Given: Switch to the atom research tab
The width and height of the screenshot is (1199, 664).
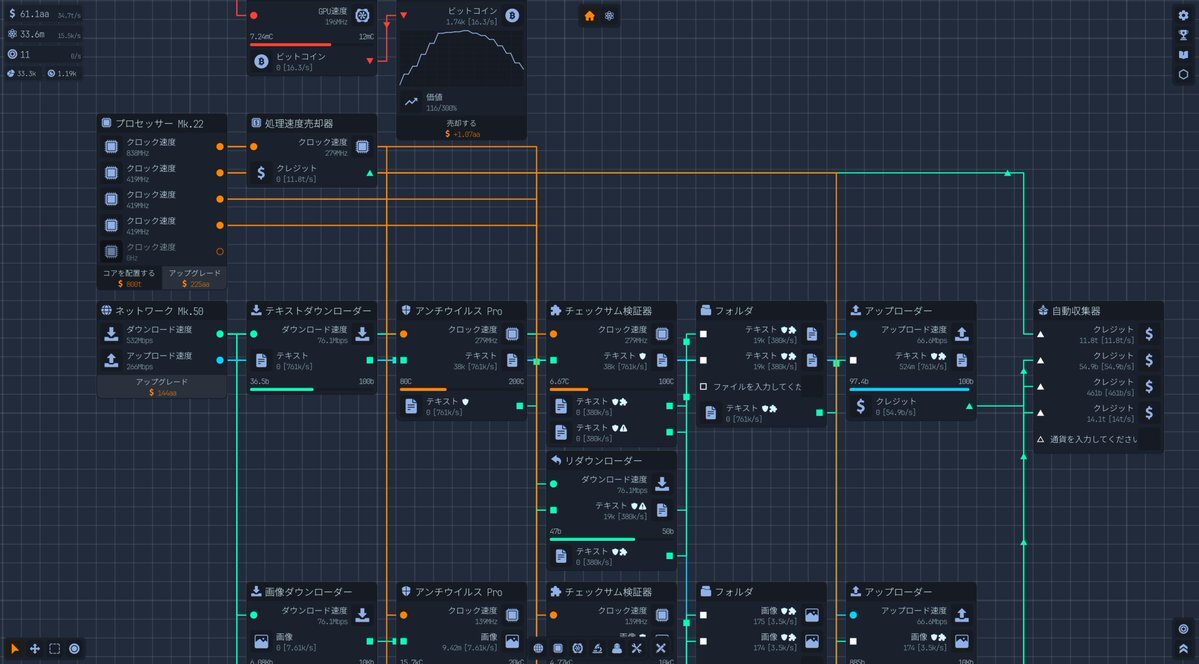Looking at the screenshot, I should pos(610,15).
